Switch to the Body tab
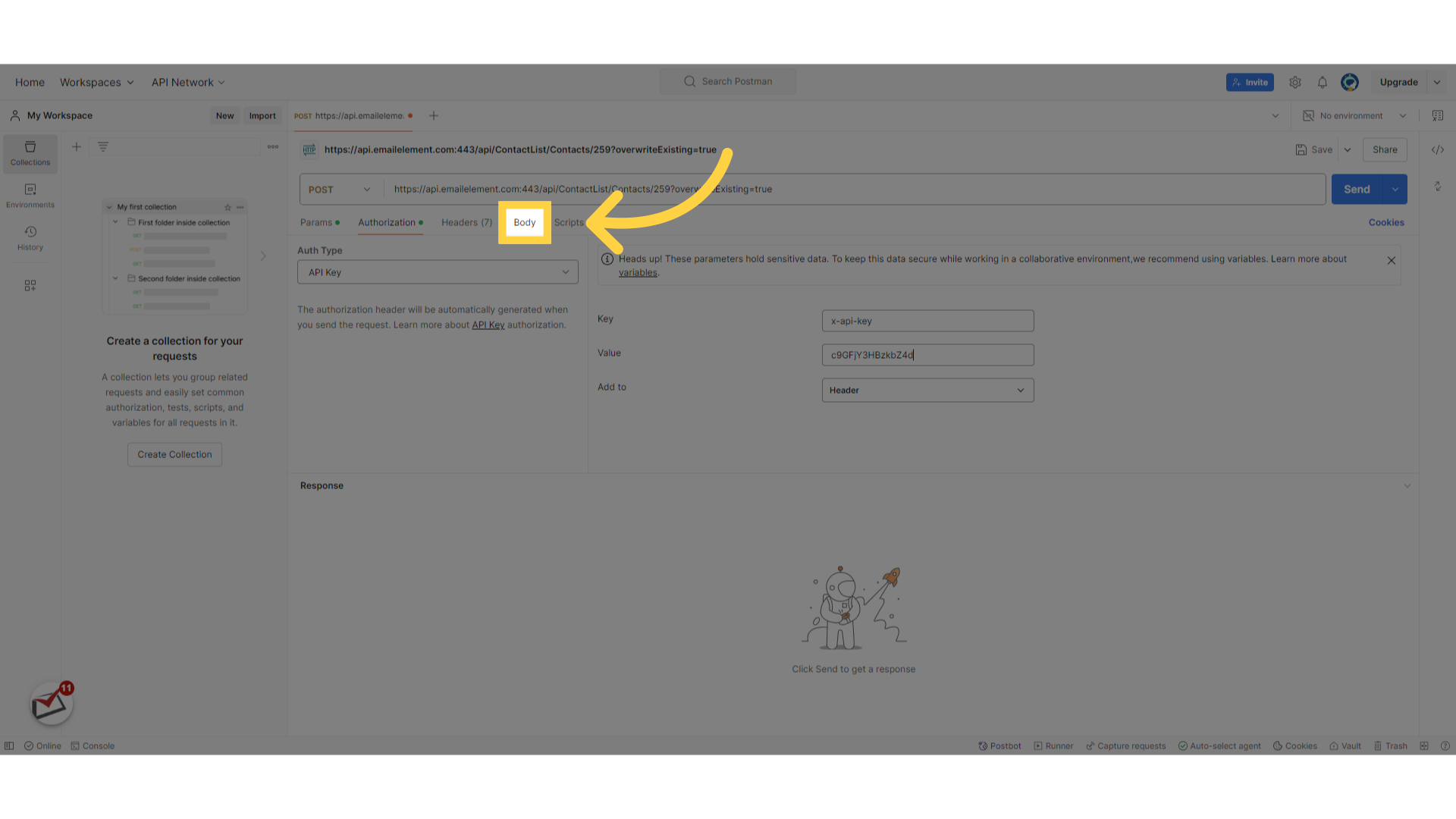 [x=525, y=223]
